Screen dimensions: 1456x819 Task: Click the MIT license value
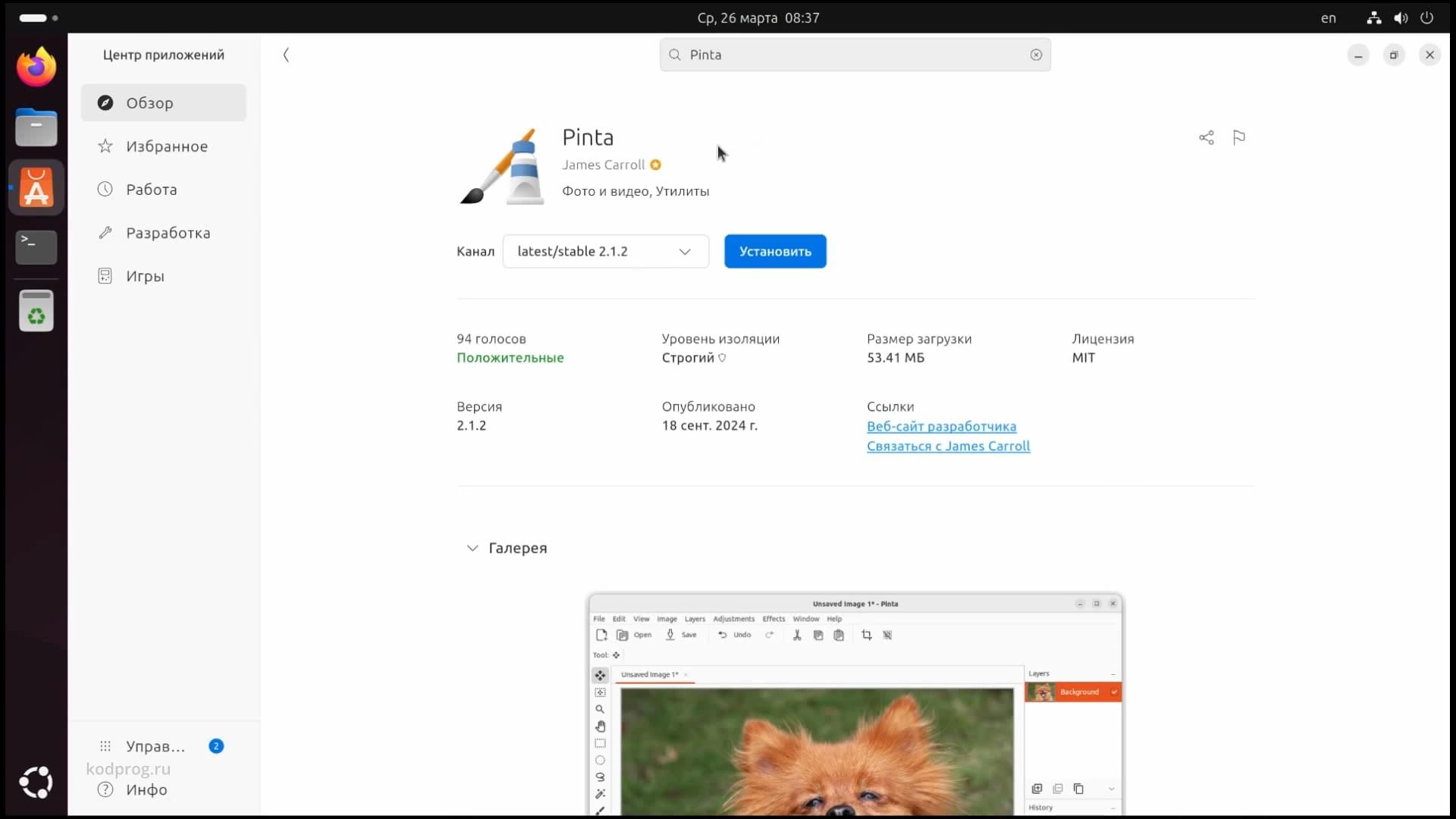click(1083, 357)
